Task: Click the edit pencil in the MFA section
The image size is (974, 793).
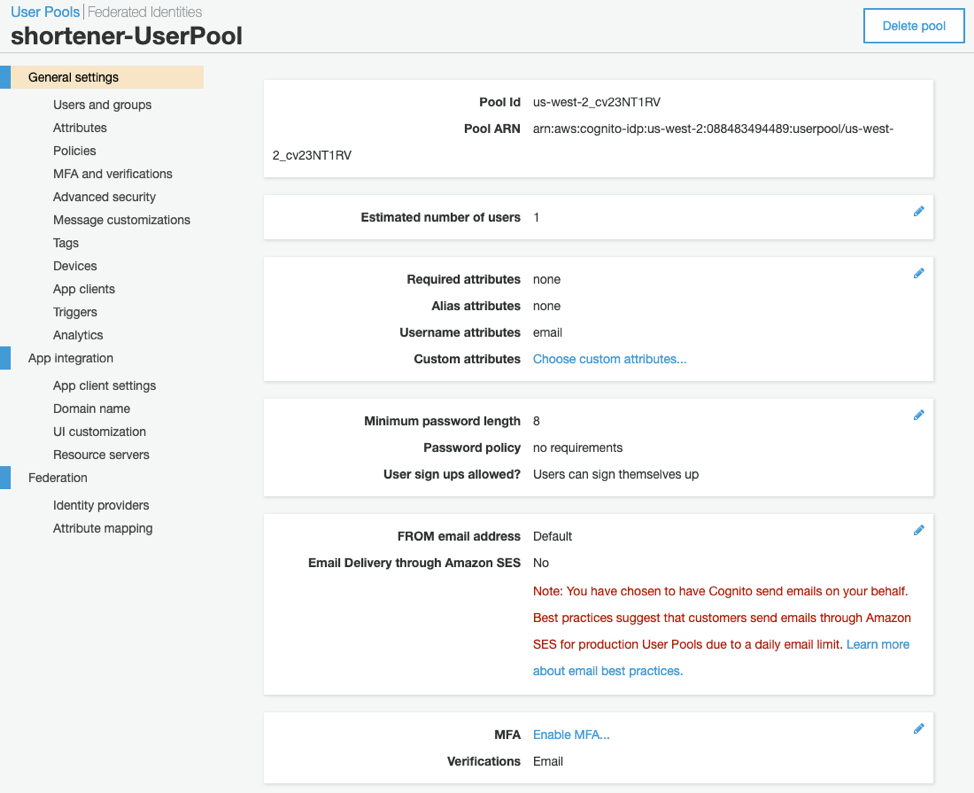Action: click(x=919, y=728)
